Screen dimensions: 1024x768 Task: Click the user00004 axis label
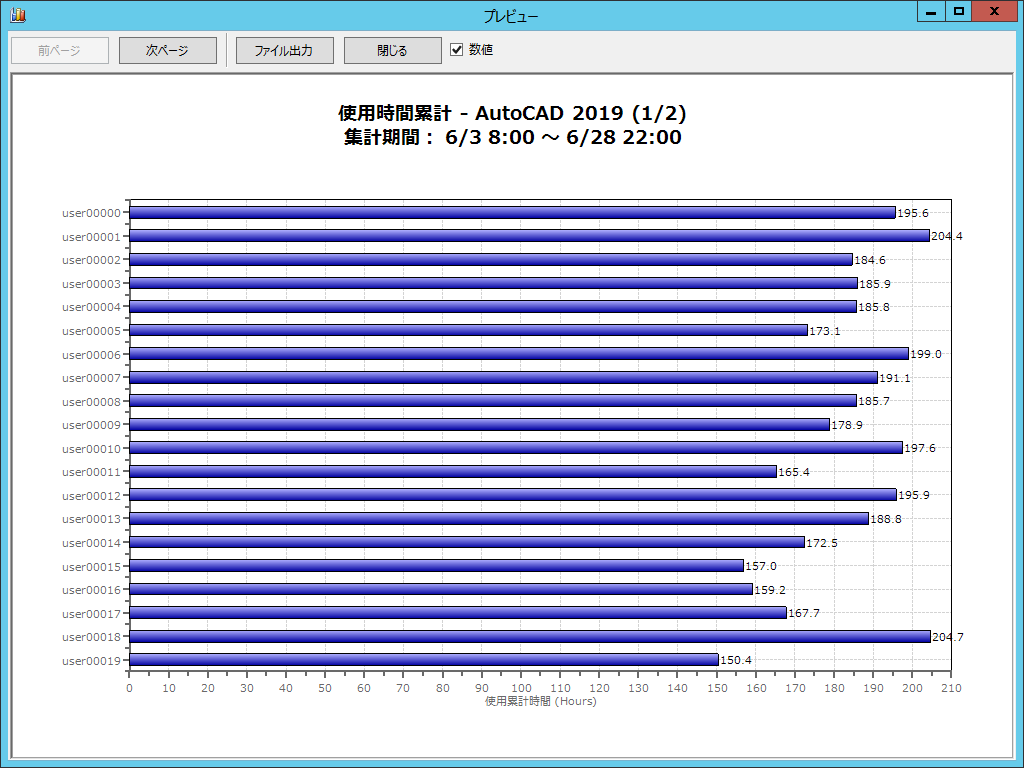click(91, 307)
